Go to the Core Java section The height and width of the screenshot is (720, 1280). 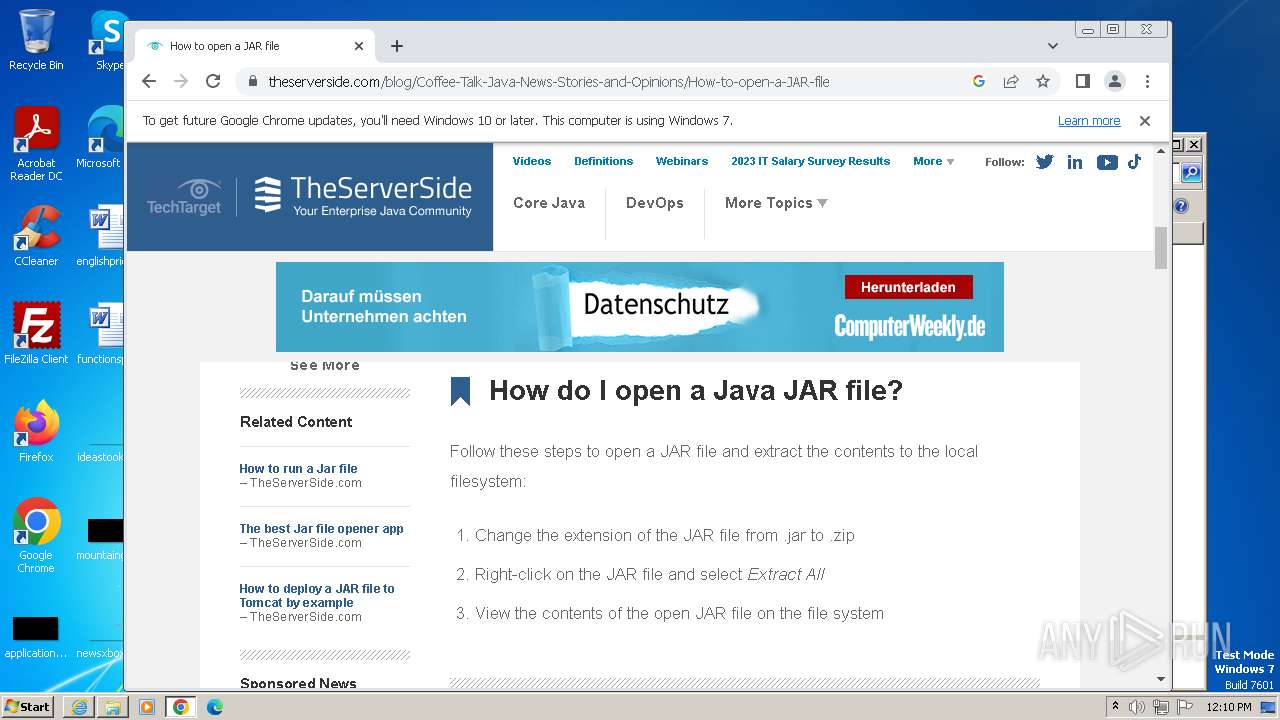[x=549, y=203]
